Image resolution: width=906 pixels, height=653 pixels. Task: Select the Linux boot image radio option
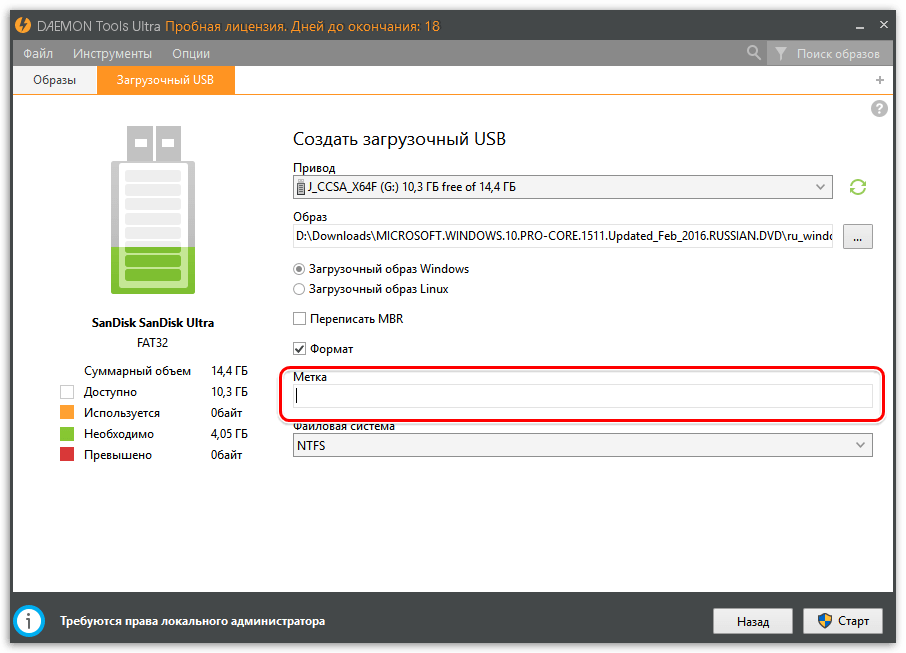tap(299, 289)
